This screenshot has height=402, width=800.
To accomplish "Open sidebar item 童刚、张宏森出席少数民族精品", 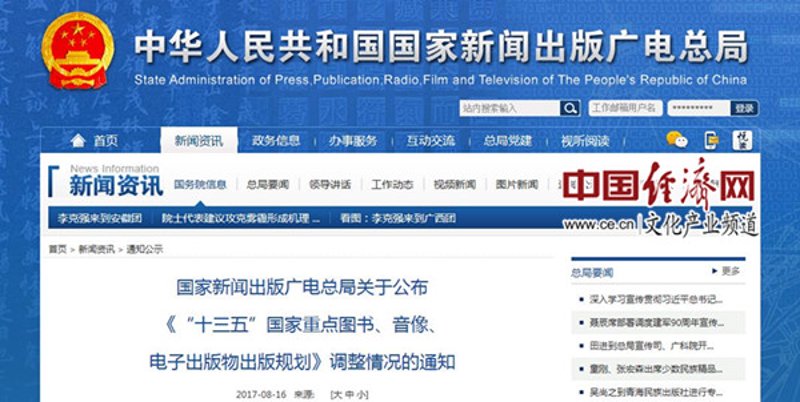I will [x=656, y=369].
